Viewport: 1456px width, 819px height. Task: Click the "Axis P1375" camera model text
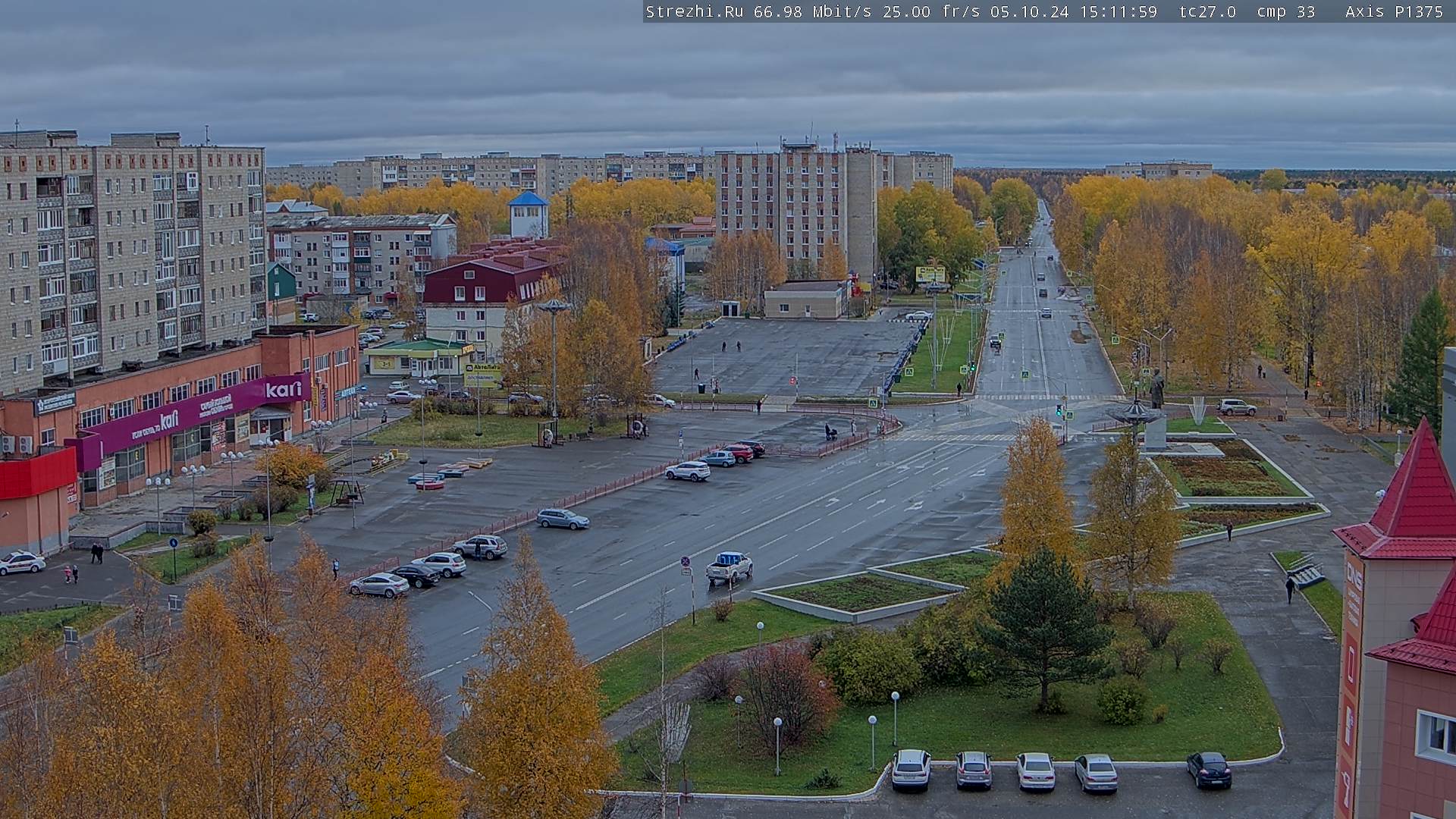[1394, 11]
